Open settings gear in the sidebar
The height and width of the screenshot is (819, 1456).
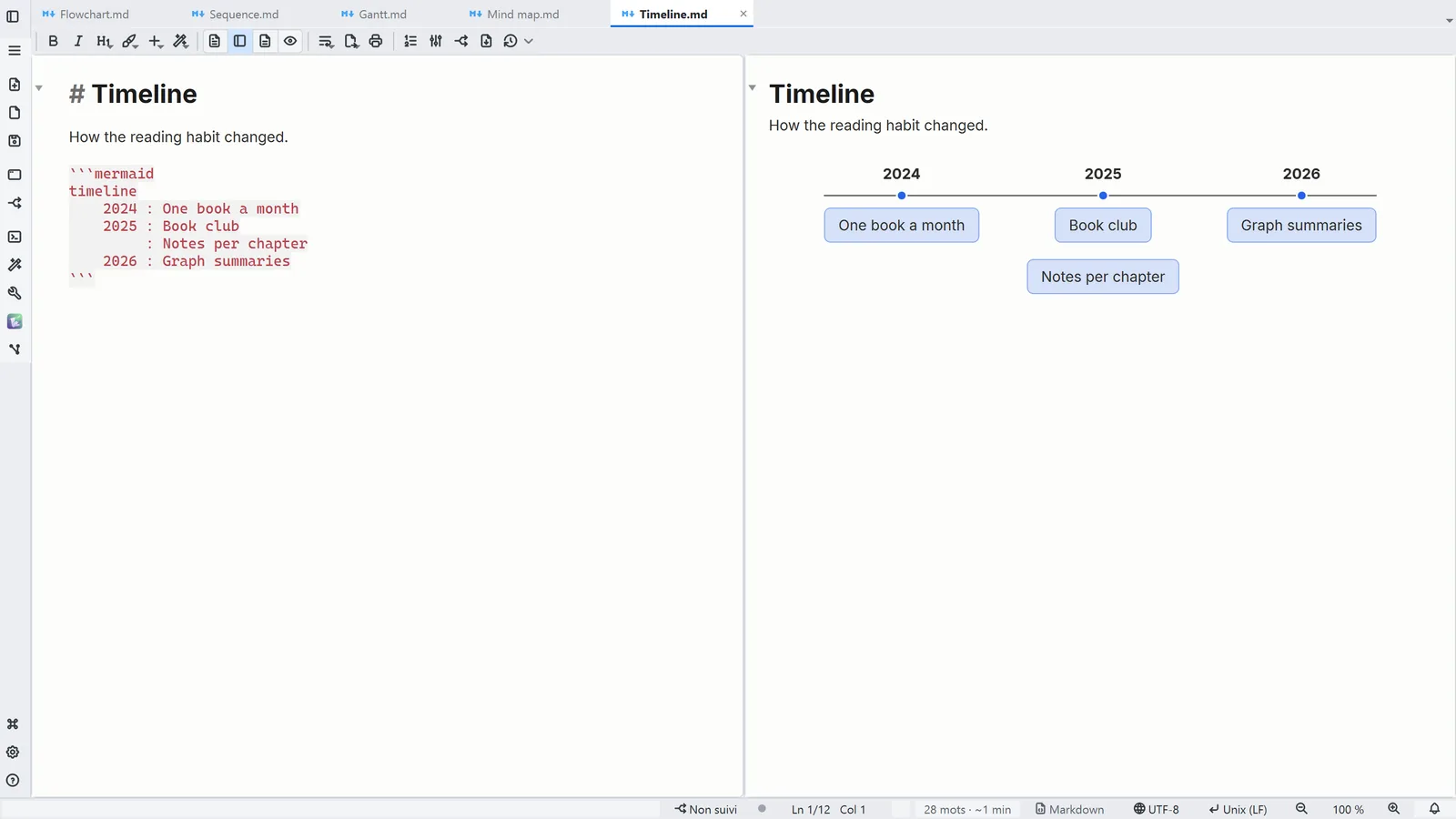point(13,753)
